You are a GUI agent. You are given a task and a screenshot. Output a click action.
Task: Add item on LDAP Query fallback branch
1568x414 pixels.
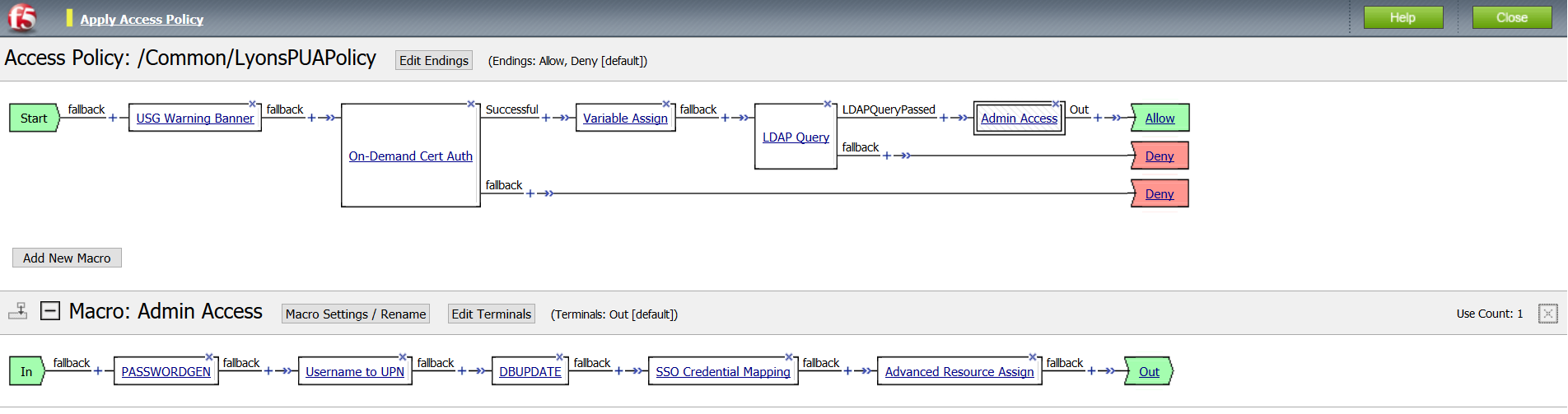886,156
